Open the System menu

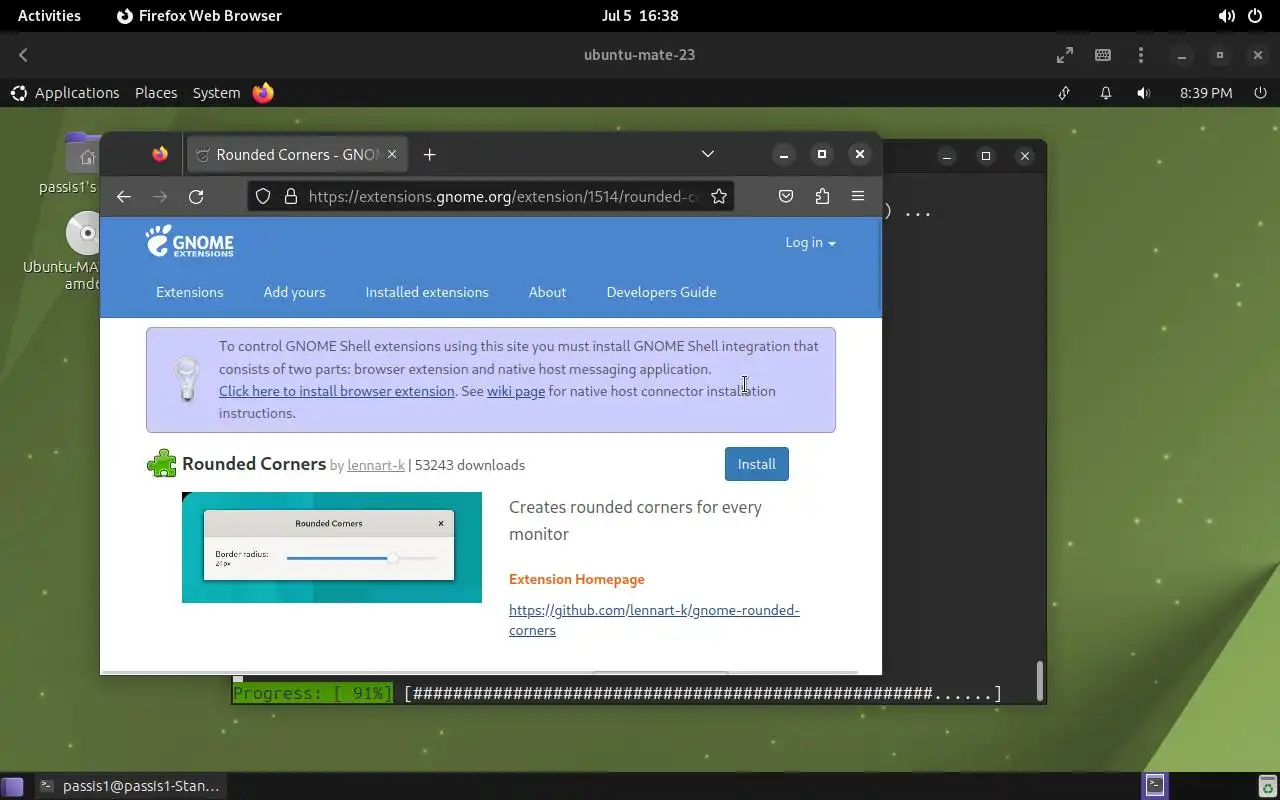pyautogui.click(x=216, y=93)
